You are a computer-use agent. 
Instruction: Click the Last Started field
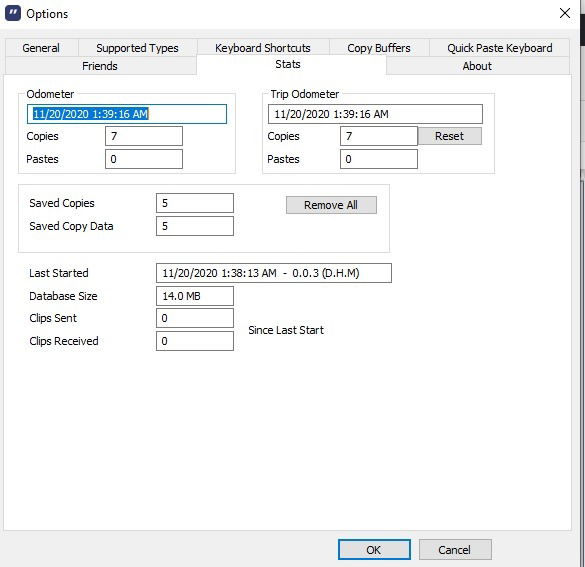274,273
